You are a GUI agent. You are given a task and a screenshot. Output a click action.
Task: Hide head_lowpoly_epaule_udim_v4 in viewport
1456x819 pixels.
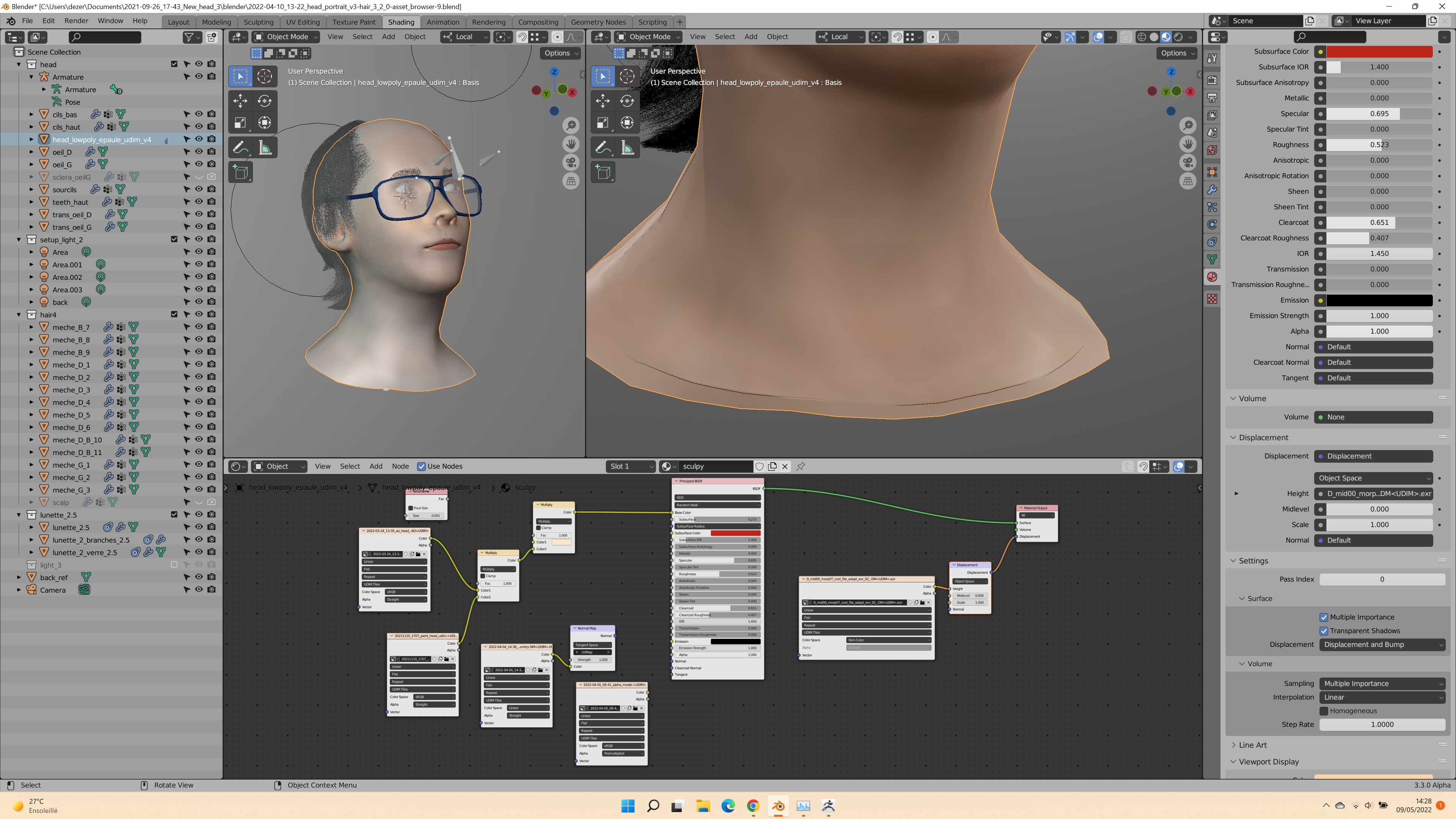click(199, 139)
